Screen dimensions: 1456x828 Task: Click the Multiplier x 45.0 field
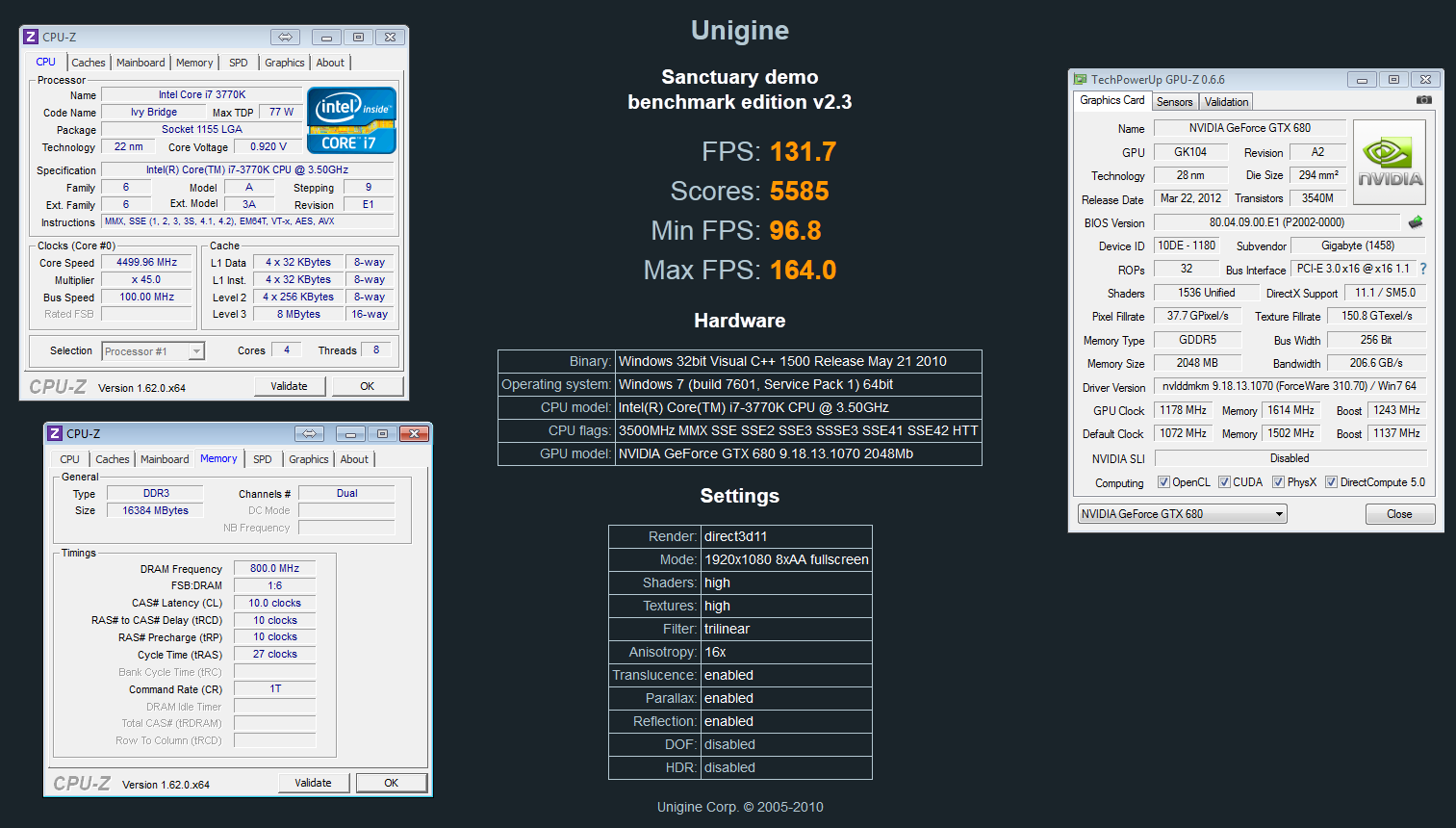[x=147, y=279]
